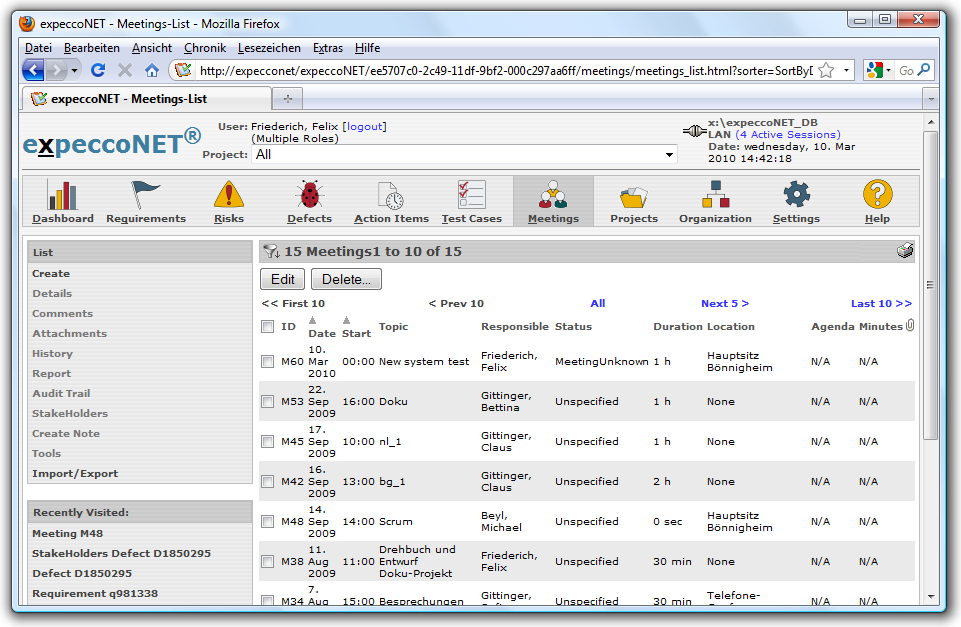Open Action Items clock icon
This screenshot has width=961, height=627.
tap(391, 195)
